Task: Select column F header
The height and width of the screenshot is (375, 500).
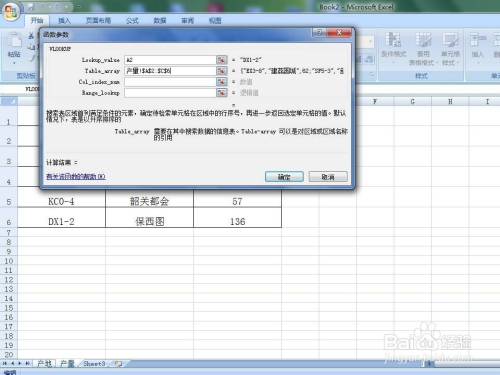Action: 375,101
